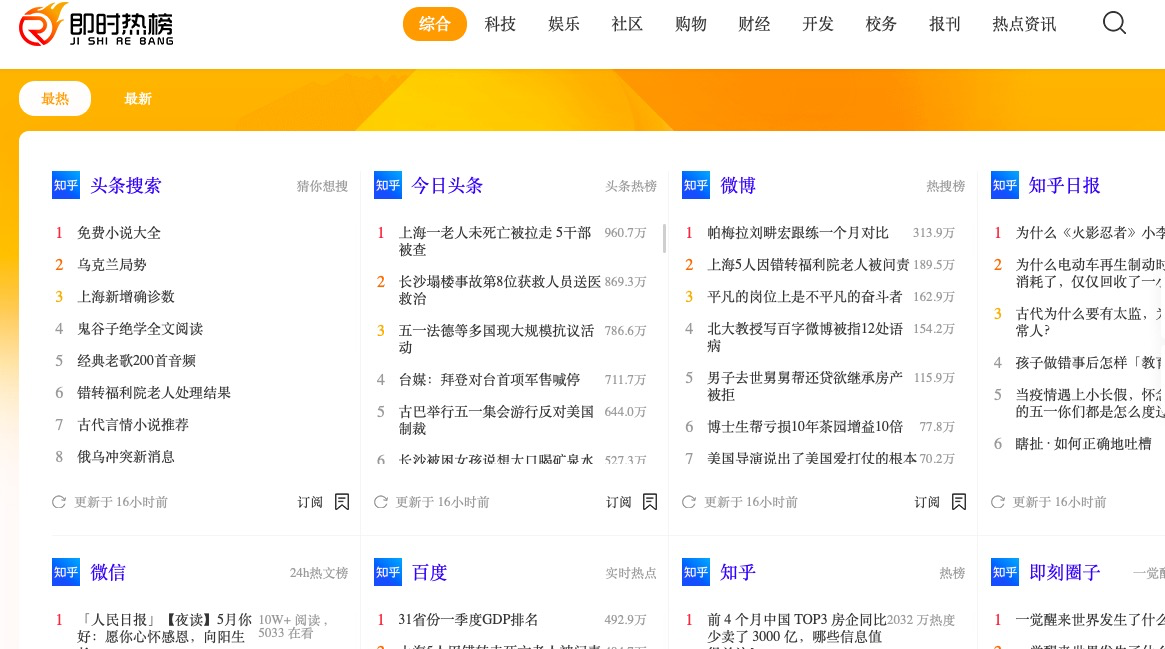The image size is (1165, 649).
Task: Open 平凡的岗位上是不平凡的奋斗者 topic
Action: point(805,296)
